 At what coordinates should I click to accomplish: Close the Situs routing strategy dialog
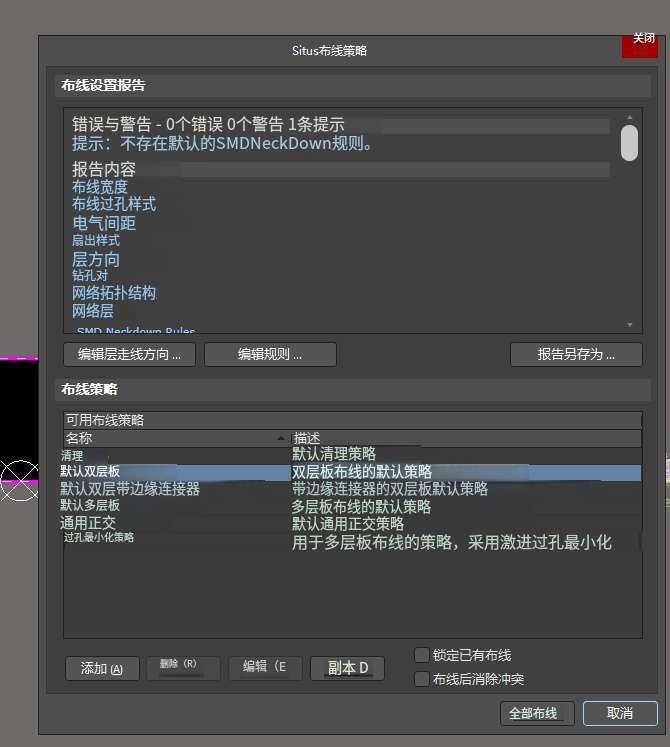pos(640,44)
